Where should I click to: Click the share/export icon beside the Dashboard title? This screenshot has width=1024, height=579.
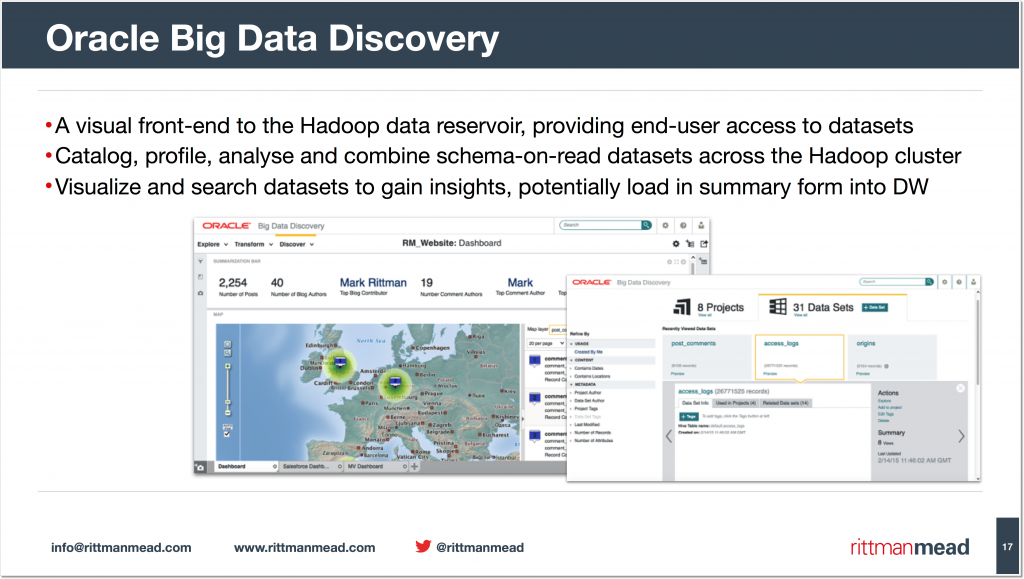[704, 243]
